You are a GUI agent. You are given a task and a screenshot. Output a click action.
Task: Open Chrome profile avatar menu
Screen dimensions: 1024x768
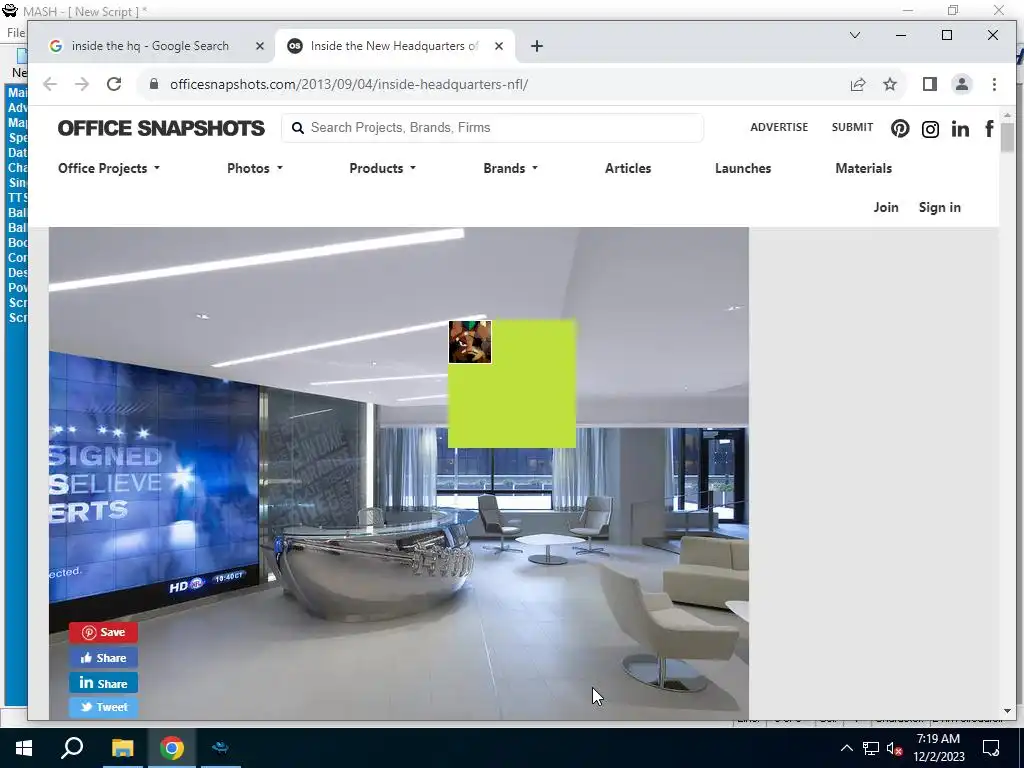(x=961, y=84)
